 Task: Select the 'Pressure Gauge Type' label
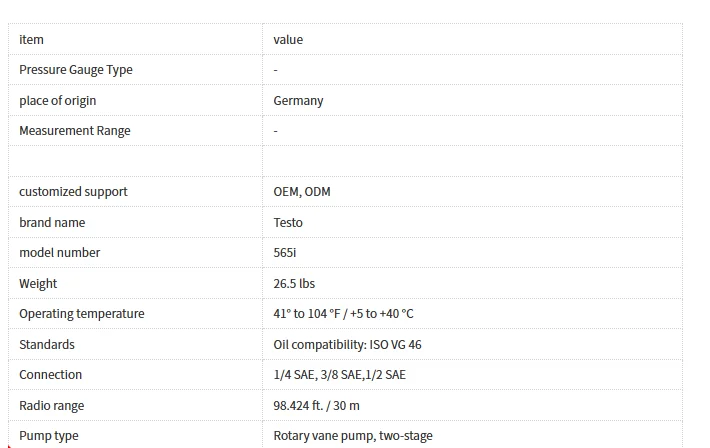[76, 70]
